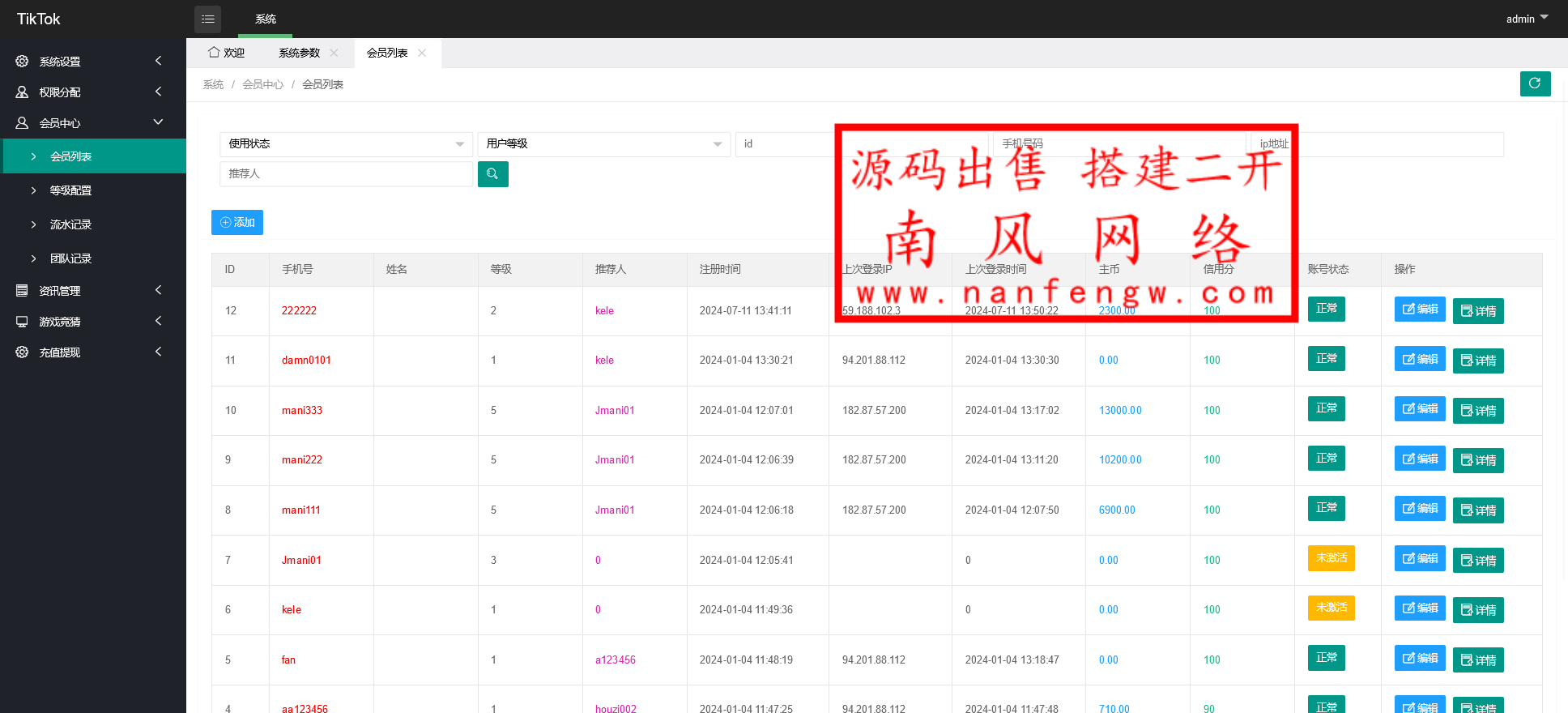Open the 用户等级 dropdown filter
Screen dimensions: 1568x713
603,144
